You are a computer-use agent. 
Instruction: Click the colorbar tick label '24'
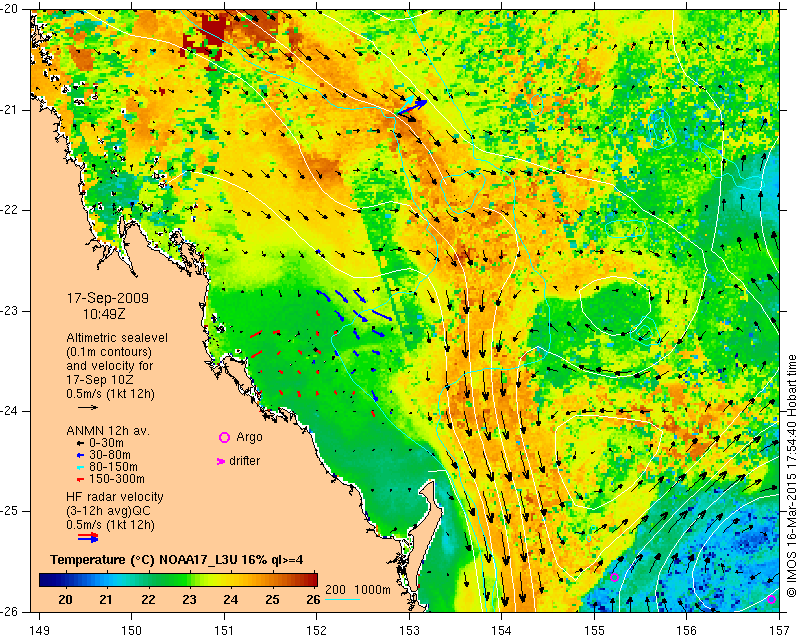point(231,599)
